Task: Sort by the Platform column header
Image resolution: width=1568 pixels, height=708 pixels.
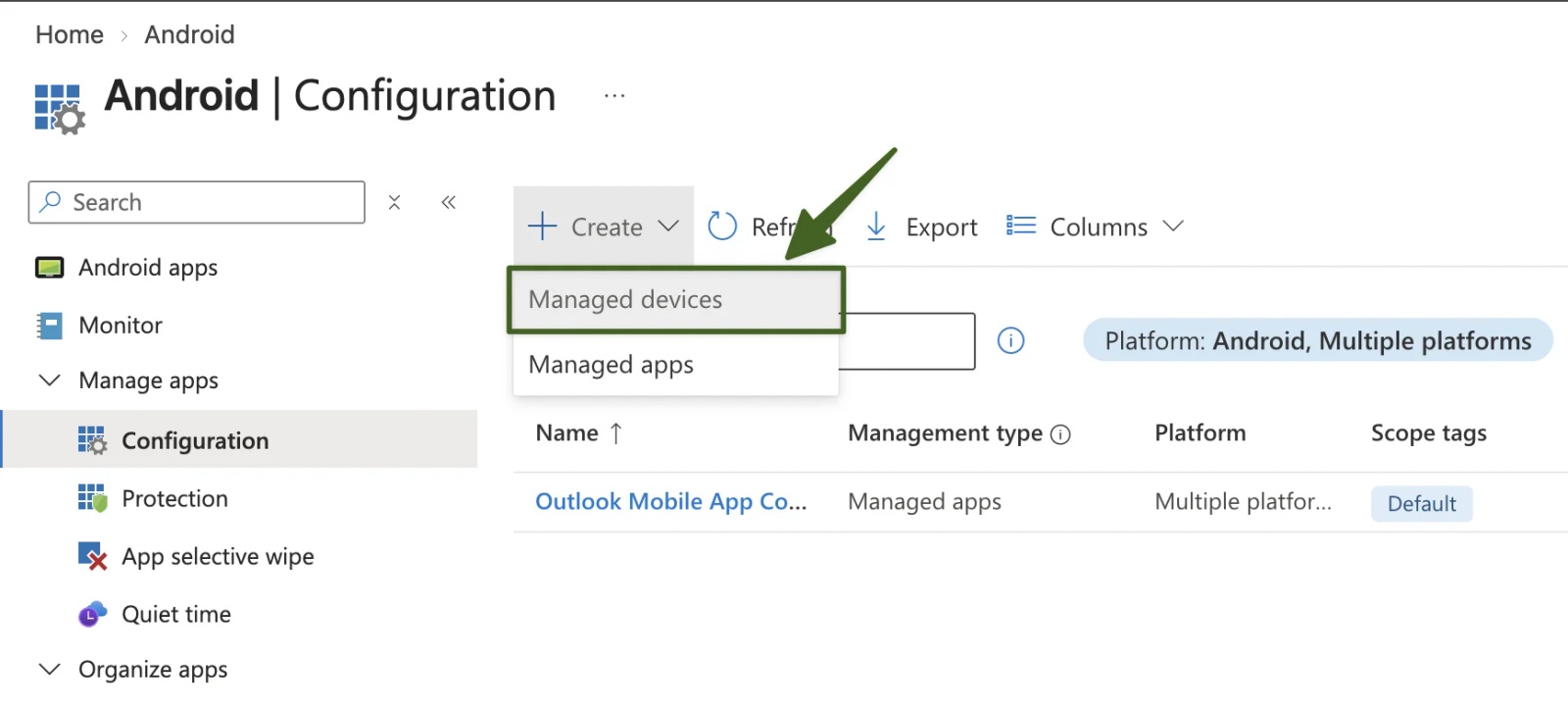Action: pos(1200,433)
